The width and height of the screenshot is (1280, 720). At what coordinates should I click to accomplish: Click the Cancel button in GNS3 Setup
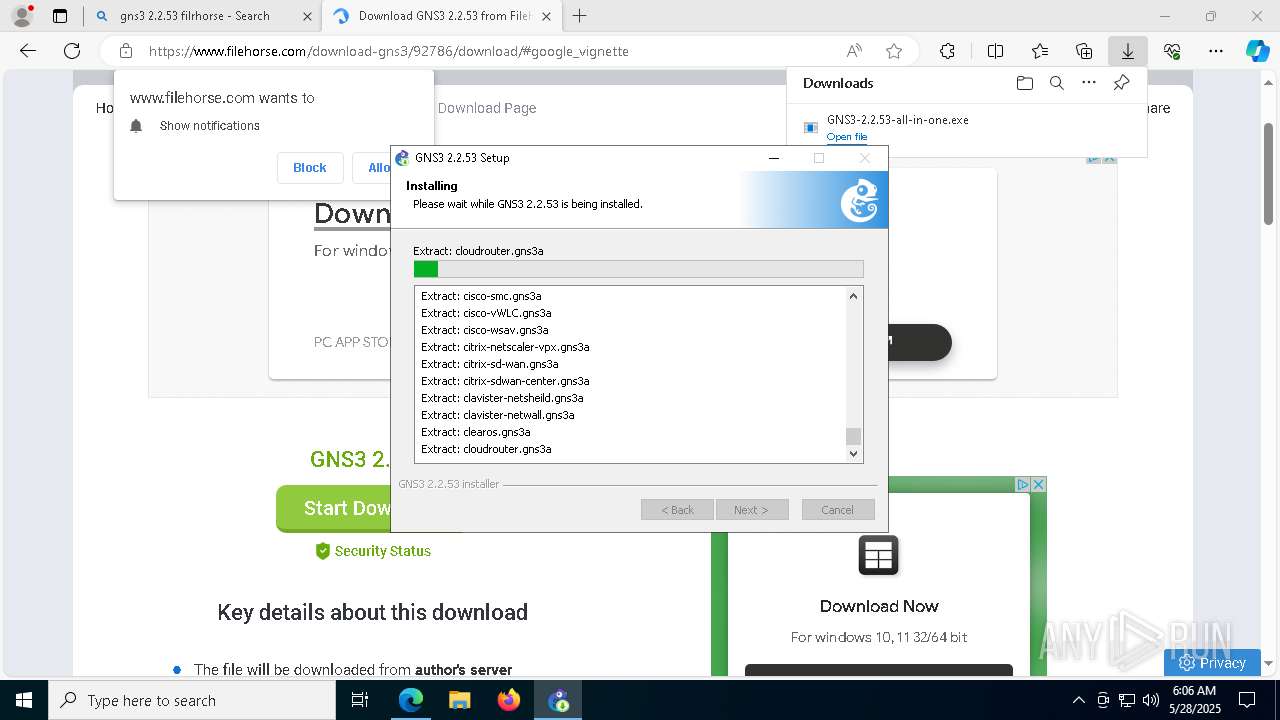[838, 510]
